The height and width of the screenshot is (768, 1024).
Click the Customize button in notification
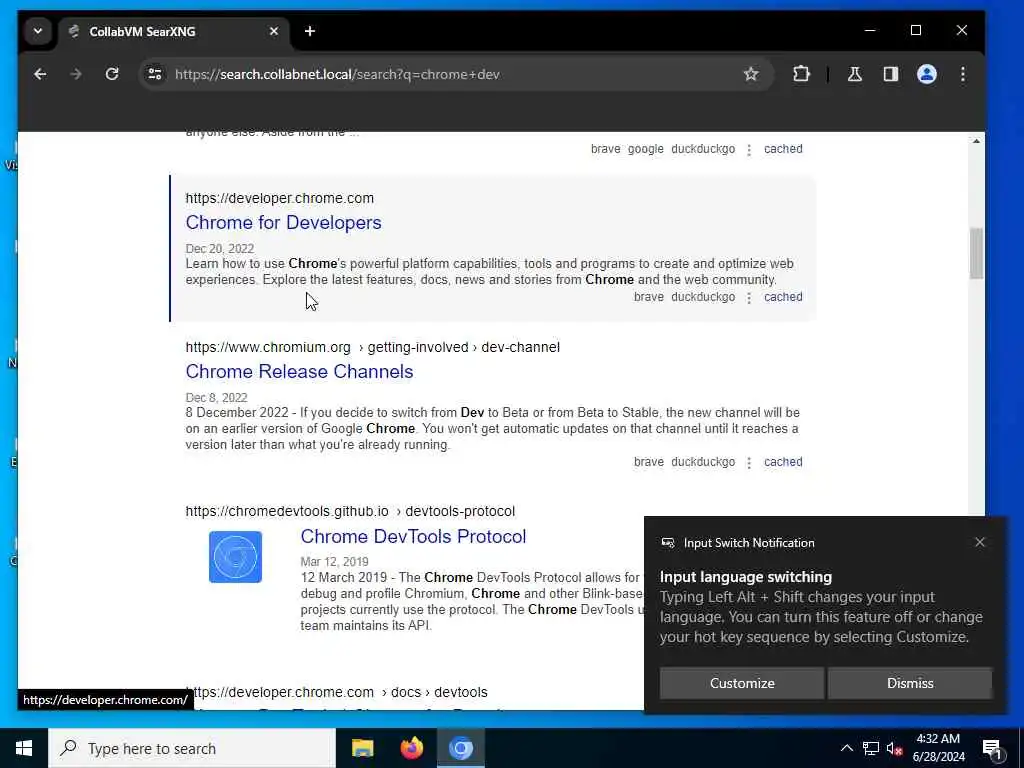(742, 683)
